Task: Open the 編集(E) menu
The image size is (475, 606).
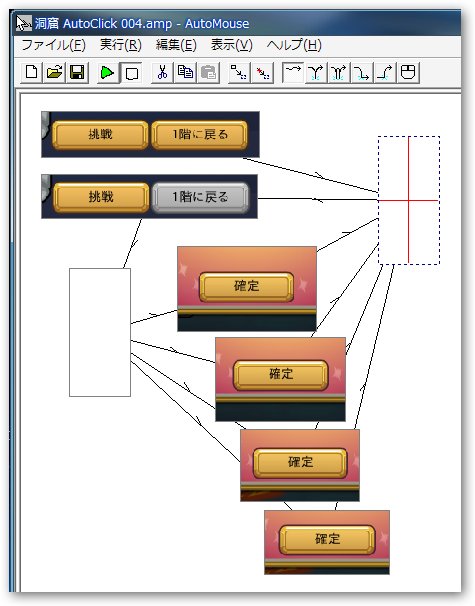Action: [x=176, y=45]
